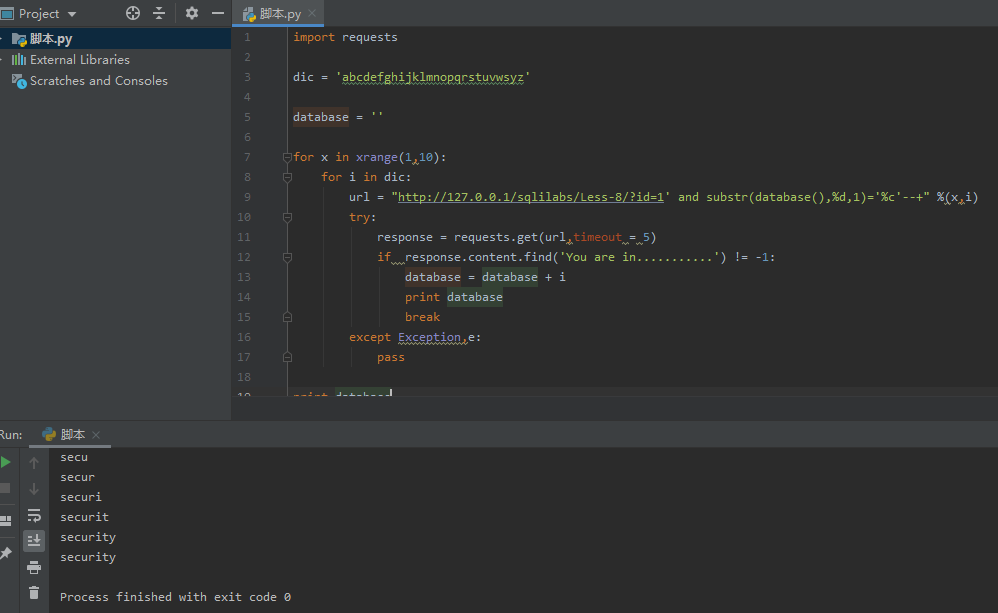Click 'Exception' in the except clause

coord(429,337)
